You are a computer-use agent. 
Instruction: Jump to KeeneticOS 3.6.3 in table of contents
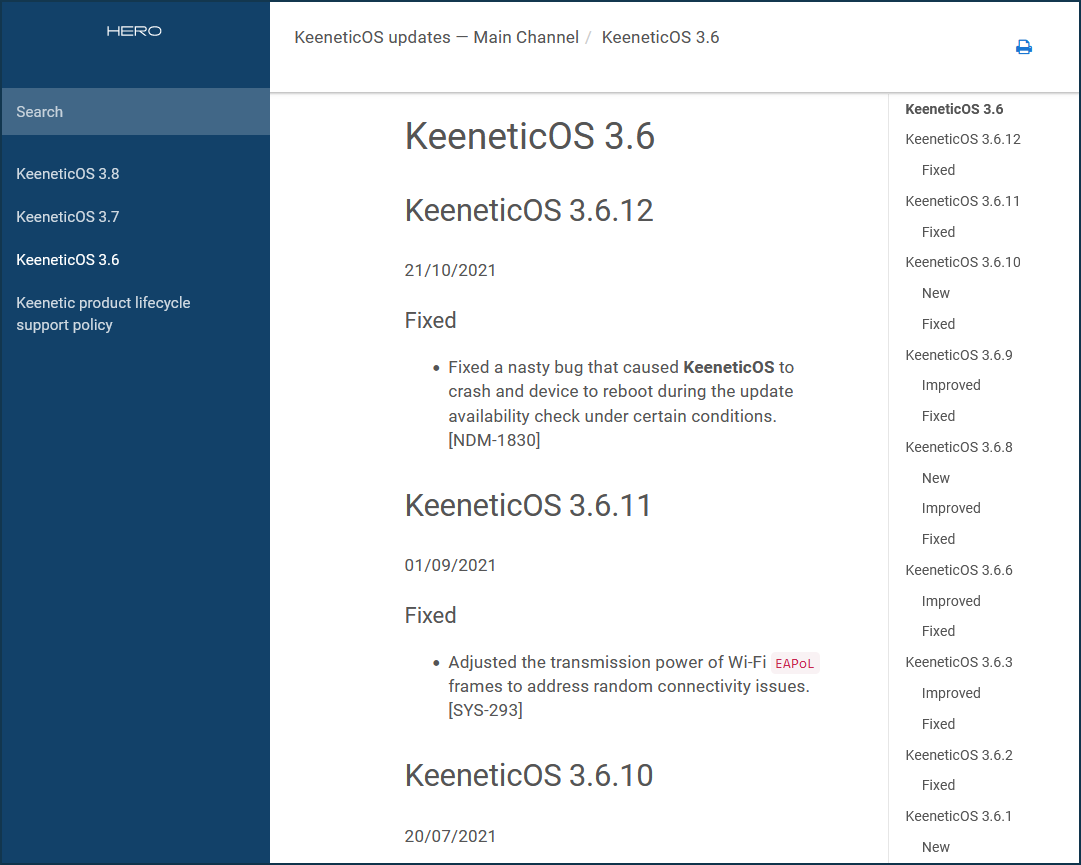[x=959, y=662]
